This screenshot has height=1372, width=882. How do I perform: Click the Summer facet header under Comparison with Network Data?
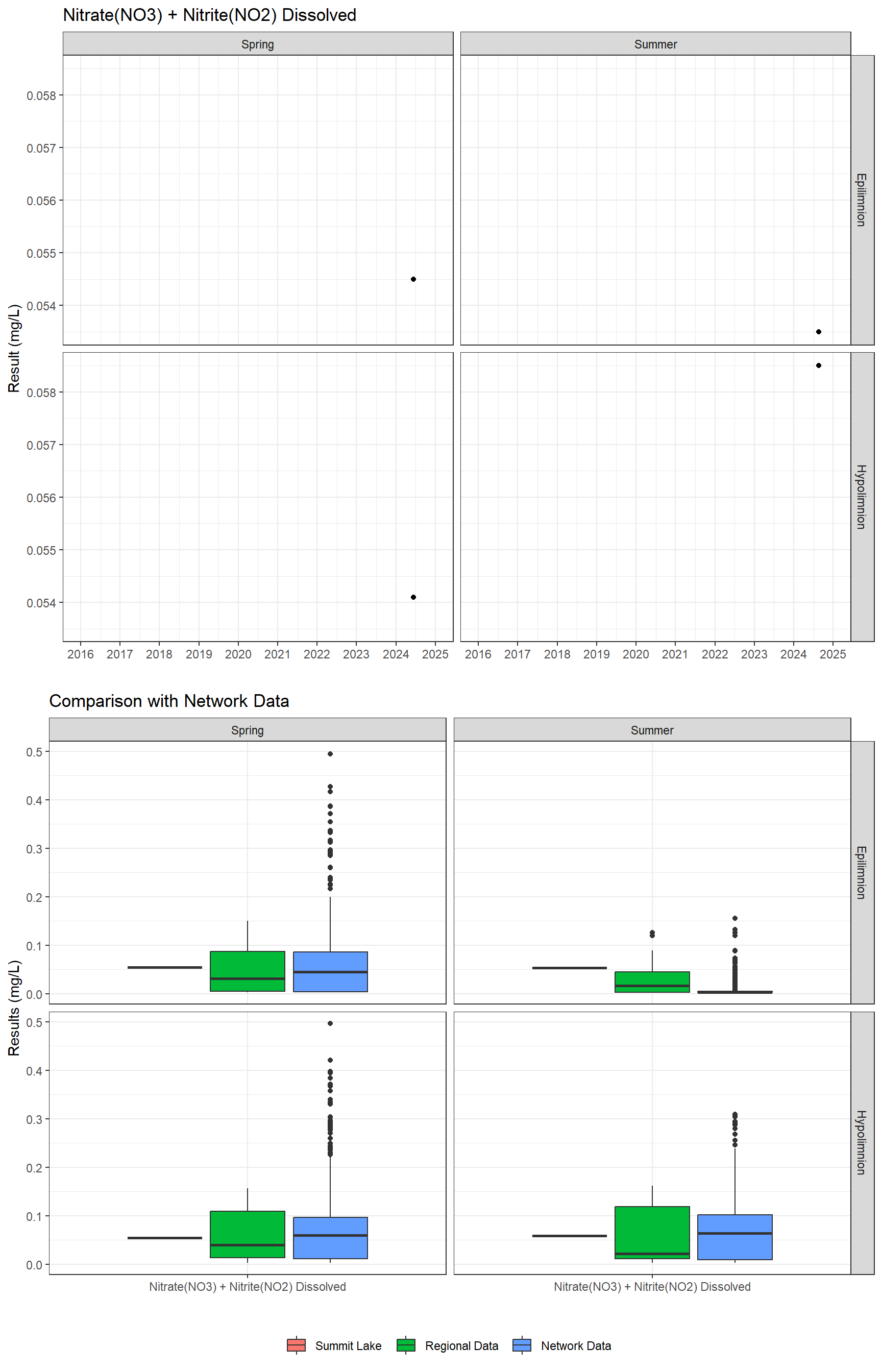pos(652,730)
